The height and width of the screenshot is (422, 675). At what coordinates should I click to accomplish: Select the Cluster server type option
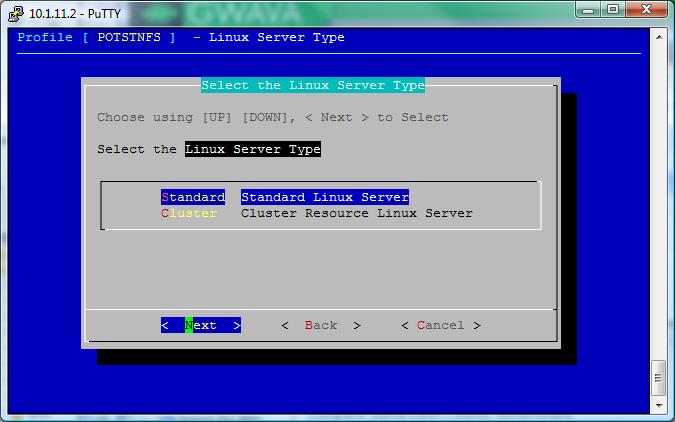tap(189, 213)
